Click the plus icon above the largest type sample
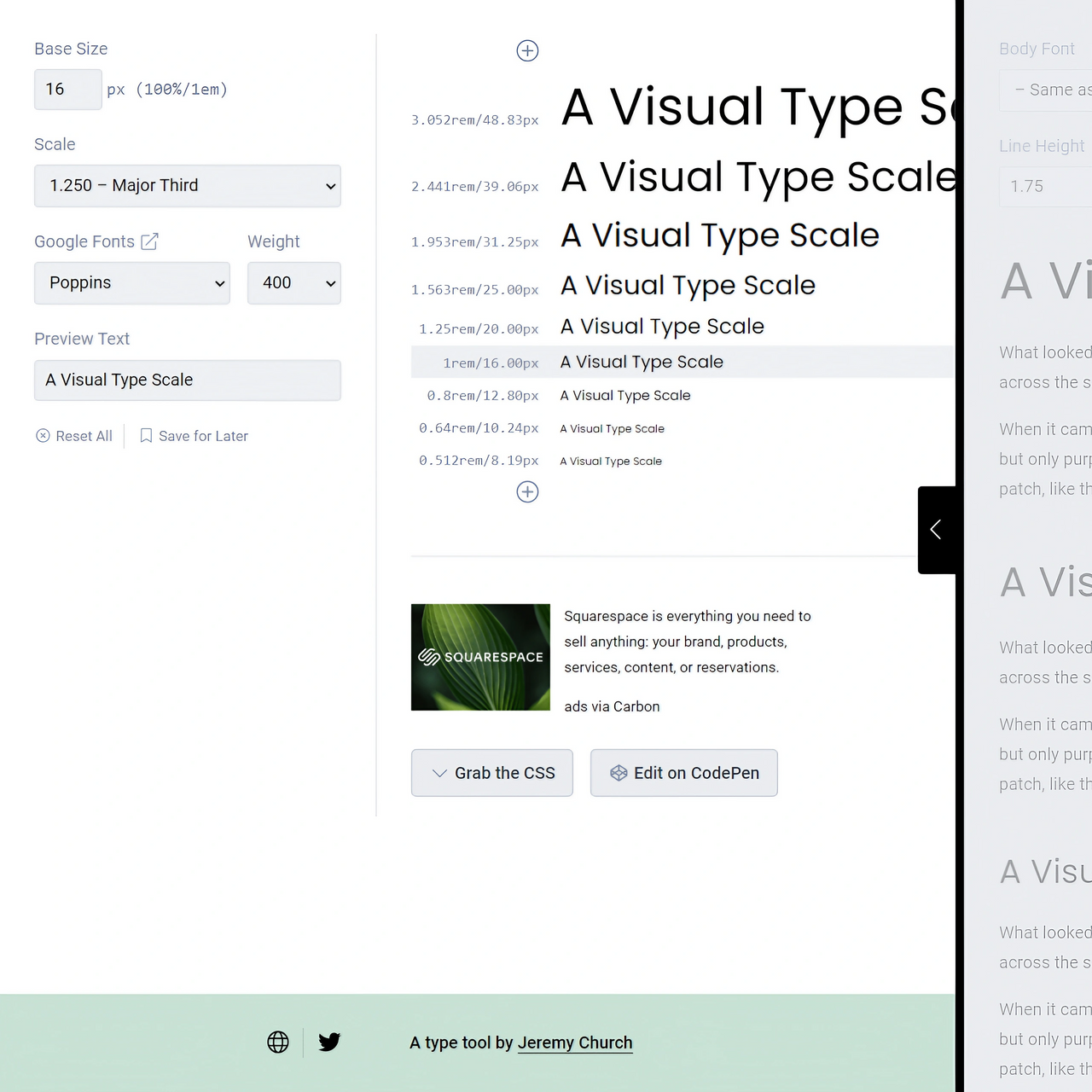 coord(527,50)
